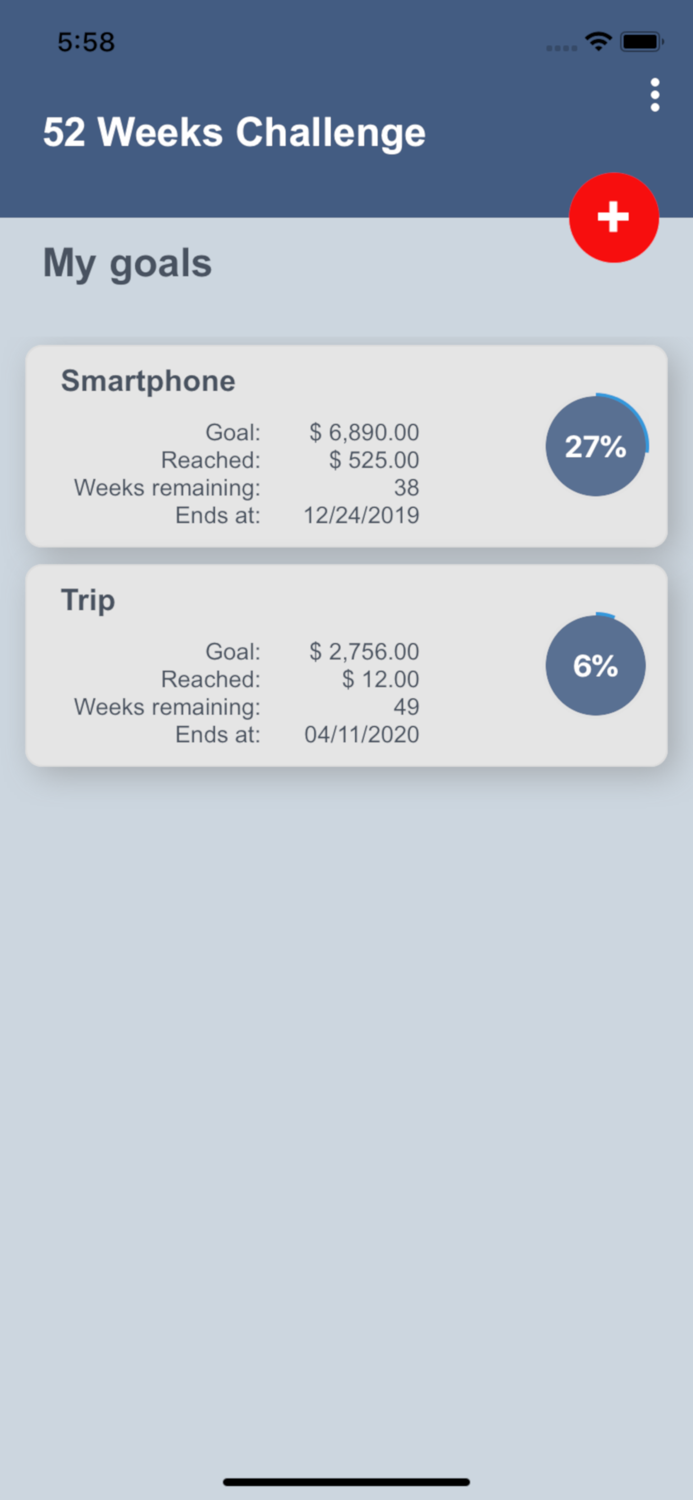Tap the 6% progress circle for Trip
Viewport: 693px width, 1500px height.
596,665
